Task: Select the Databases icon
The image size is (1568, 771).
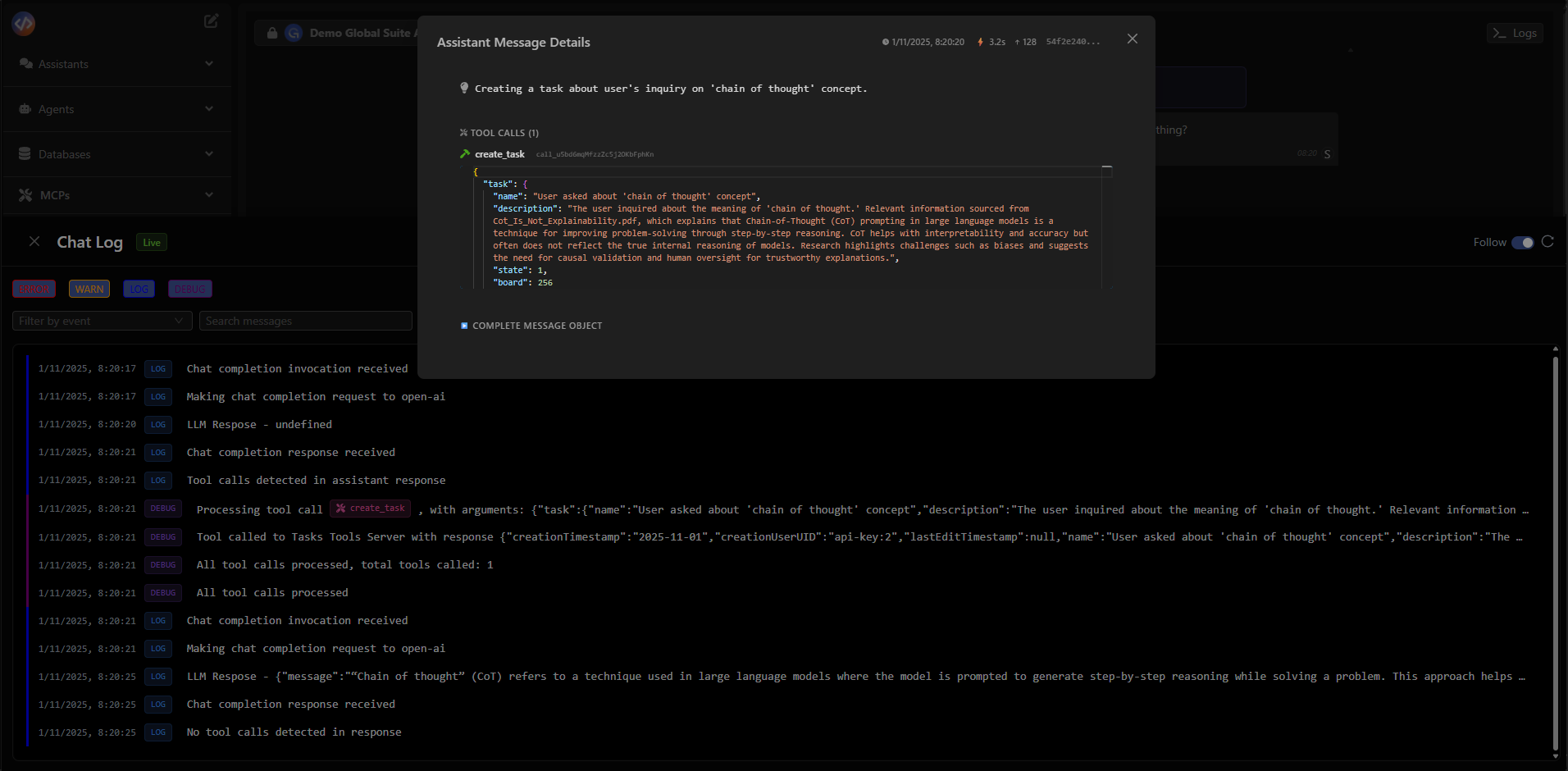Action: click(24, 153)
